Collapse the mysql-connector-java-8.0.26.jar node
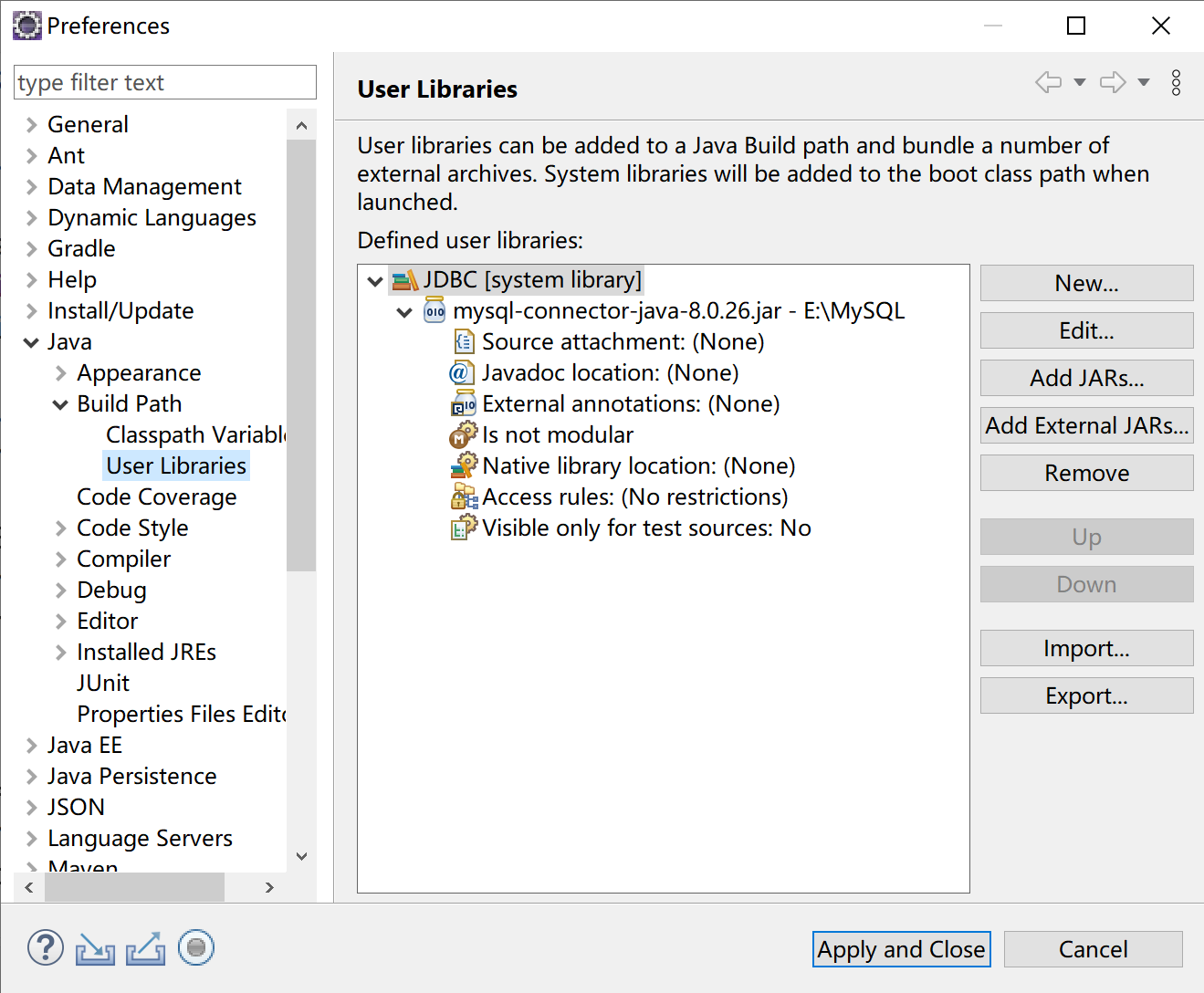This screenshot has height=993, width=1204. tap(404, 311)
